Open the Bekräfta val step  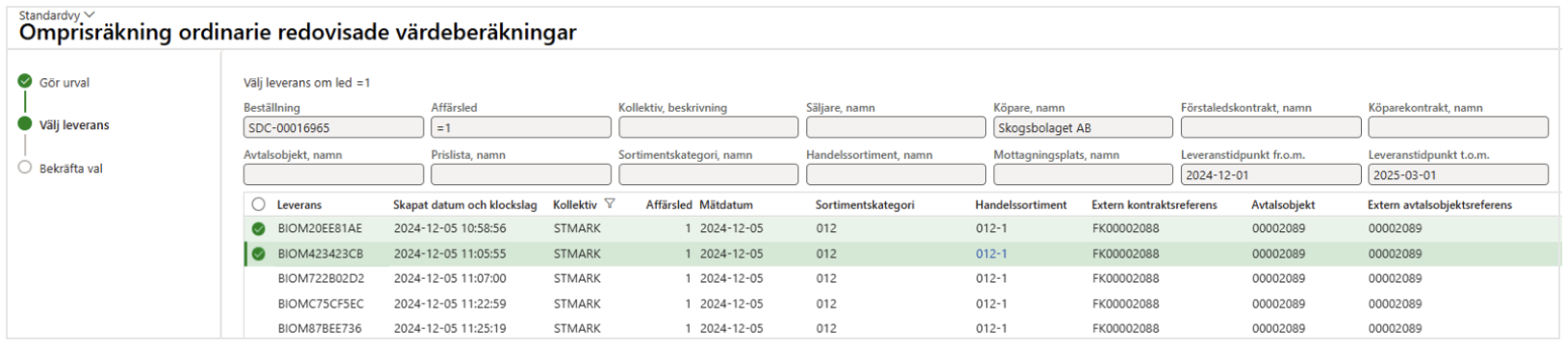click(71, 169)
